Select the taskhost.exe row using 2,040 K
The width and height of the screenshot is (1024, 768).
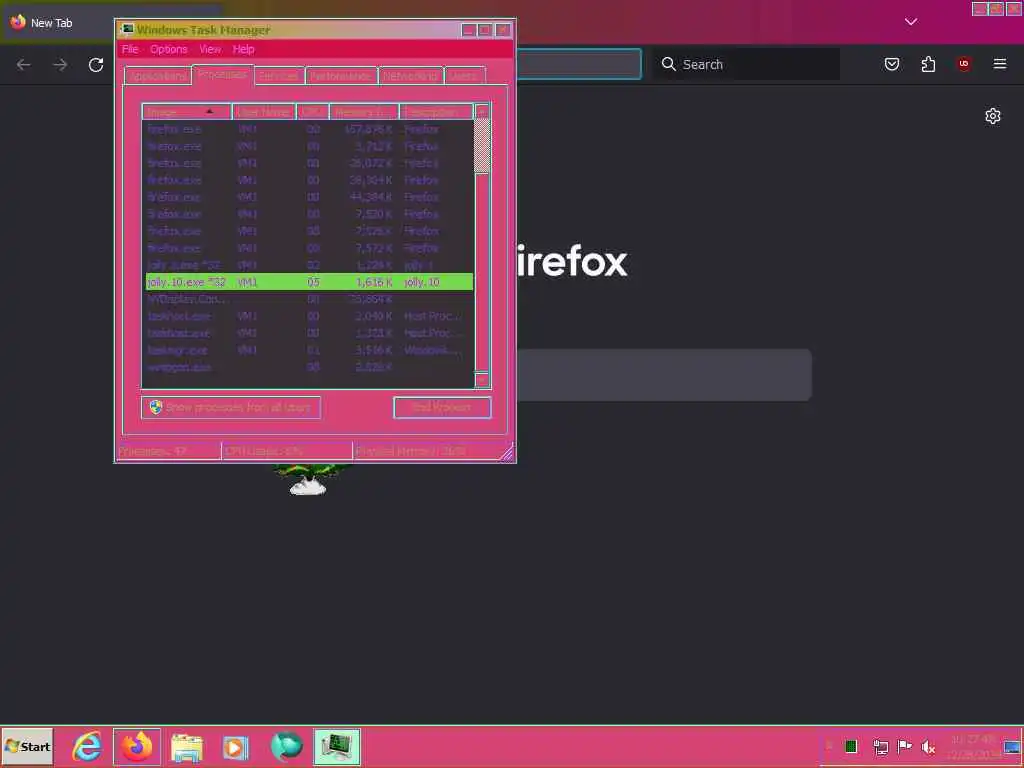310,316
